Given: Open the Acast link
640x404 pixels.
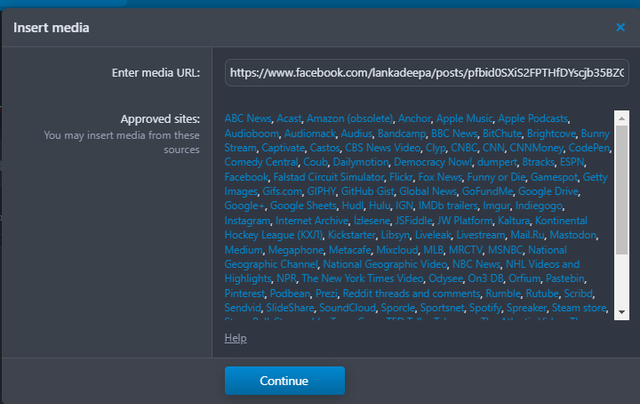Looking at the screenshot, I should (289, 118).
